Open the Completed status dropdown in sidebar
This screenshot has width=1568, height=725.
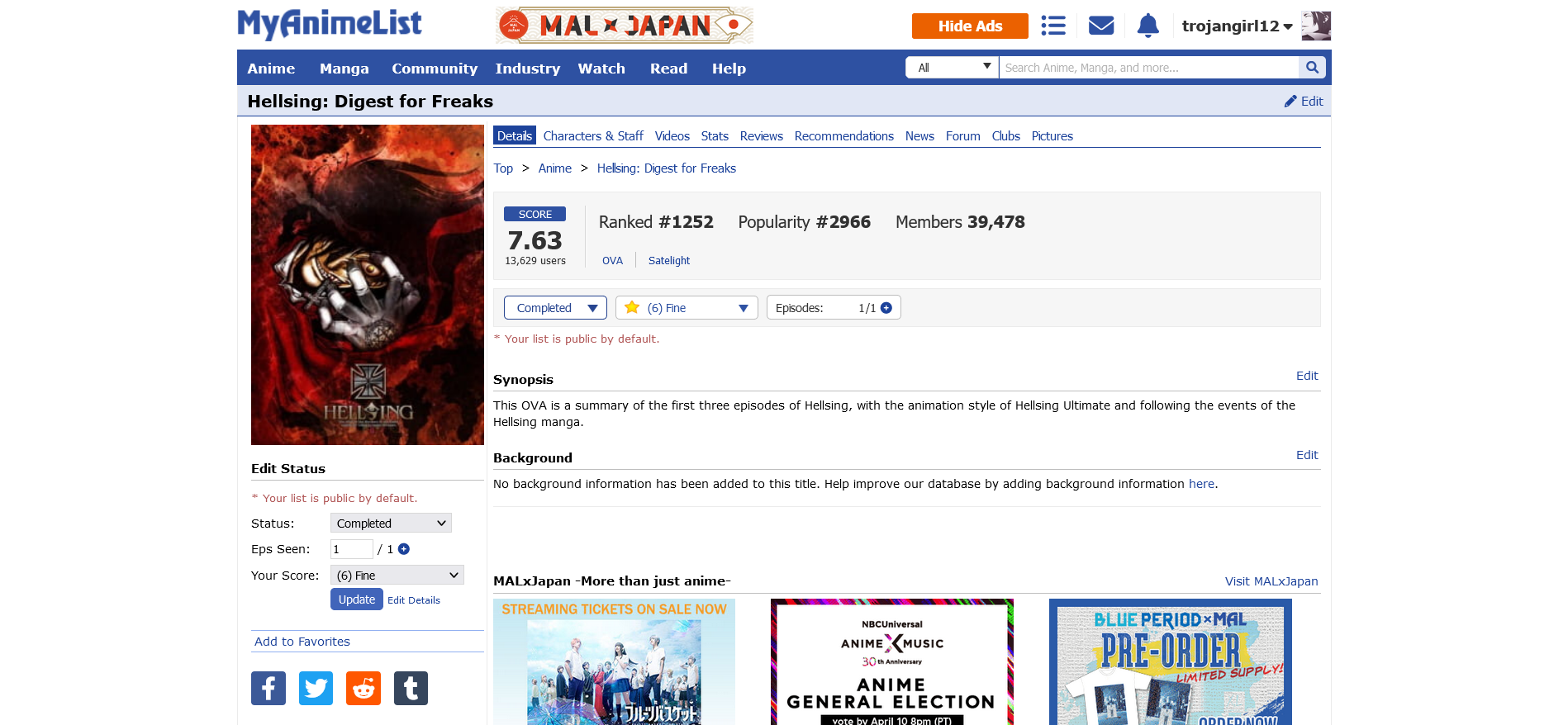(391, 524)
